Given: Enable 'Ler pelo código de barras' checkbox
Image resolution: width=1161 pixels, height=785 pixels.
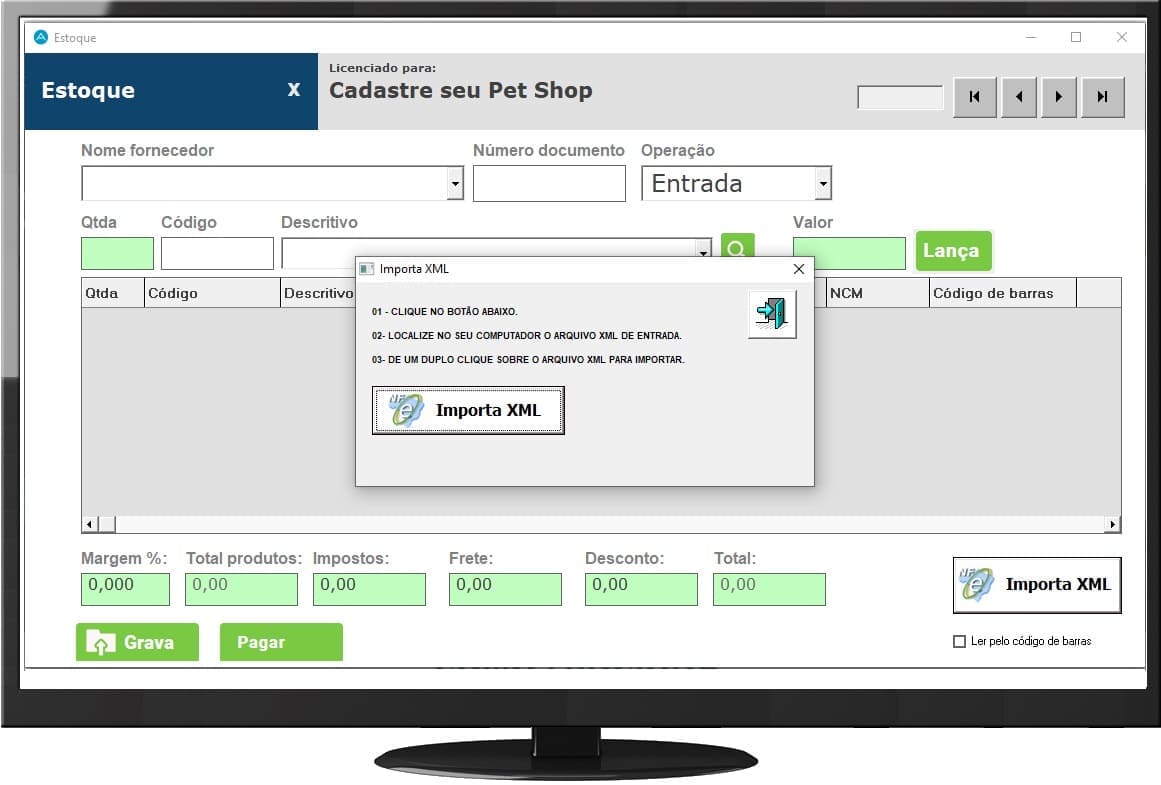Looking at the screenshot, I should point(960,641).
